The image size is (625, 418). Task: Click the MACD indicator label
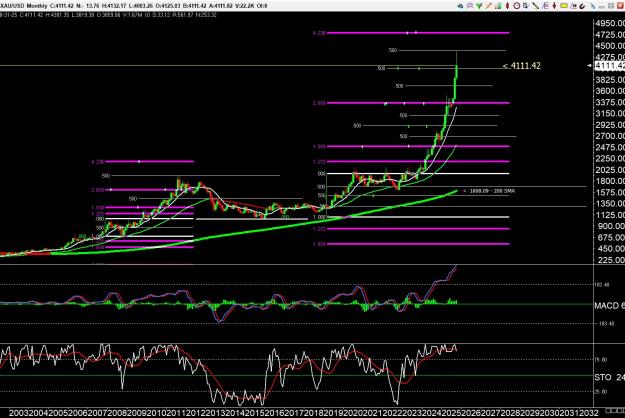pos(609,306)
